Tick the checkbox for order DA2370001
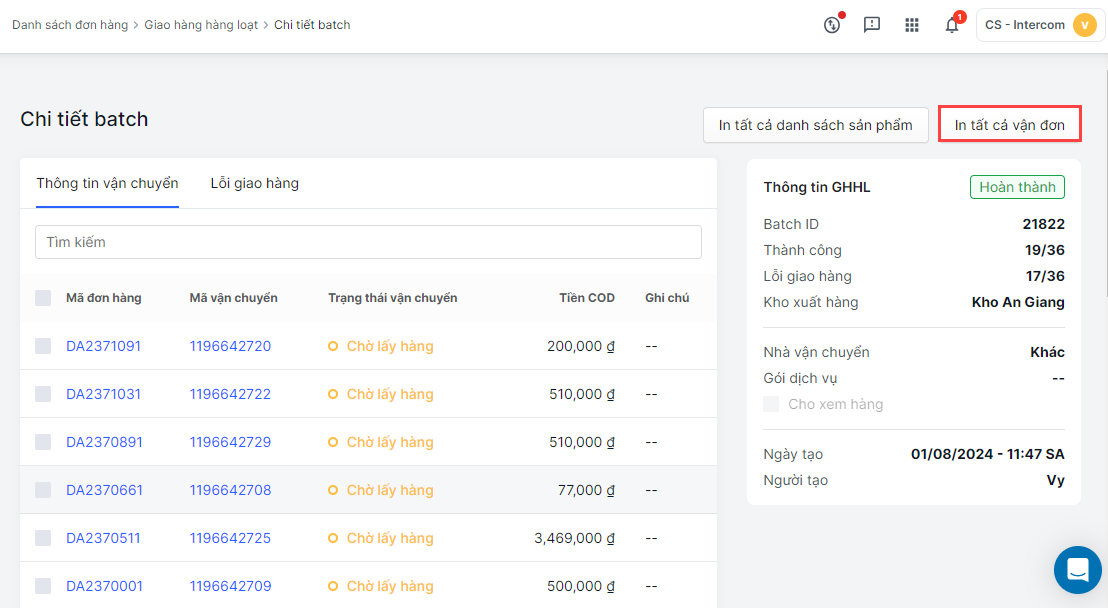The width and height of the screenshot is (1108, 608). click(43, 586)
